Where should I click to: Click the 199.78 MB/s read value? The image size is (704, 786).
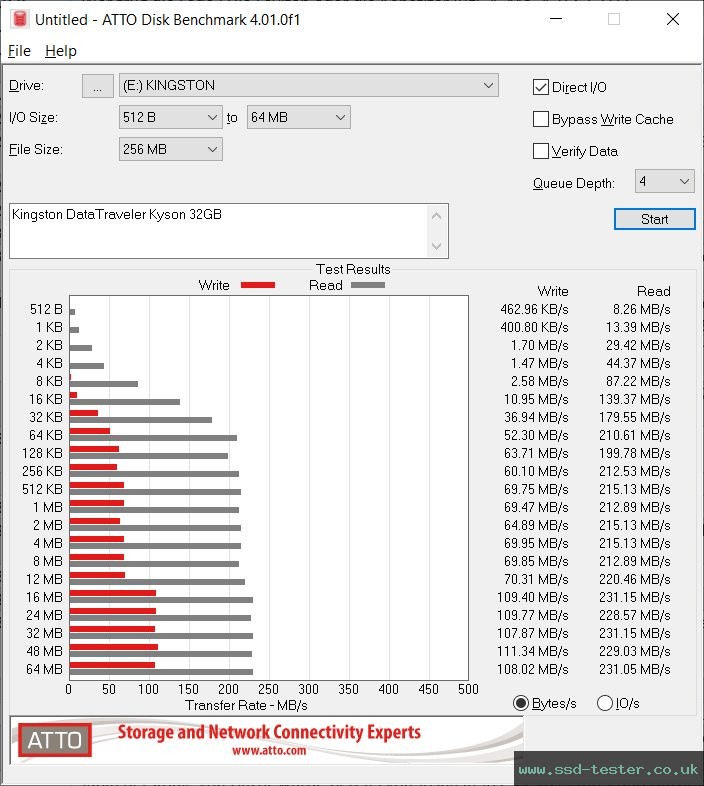coord(634,453)
